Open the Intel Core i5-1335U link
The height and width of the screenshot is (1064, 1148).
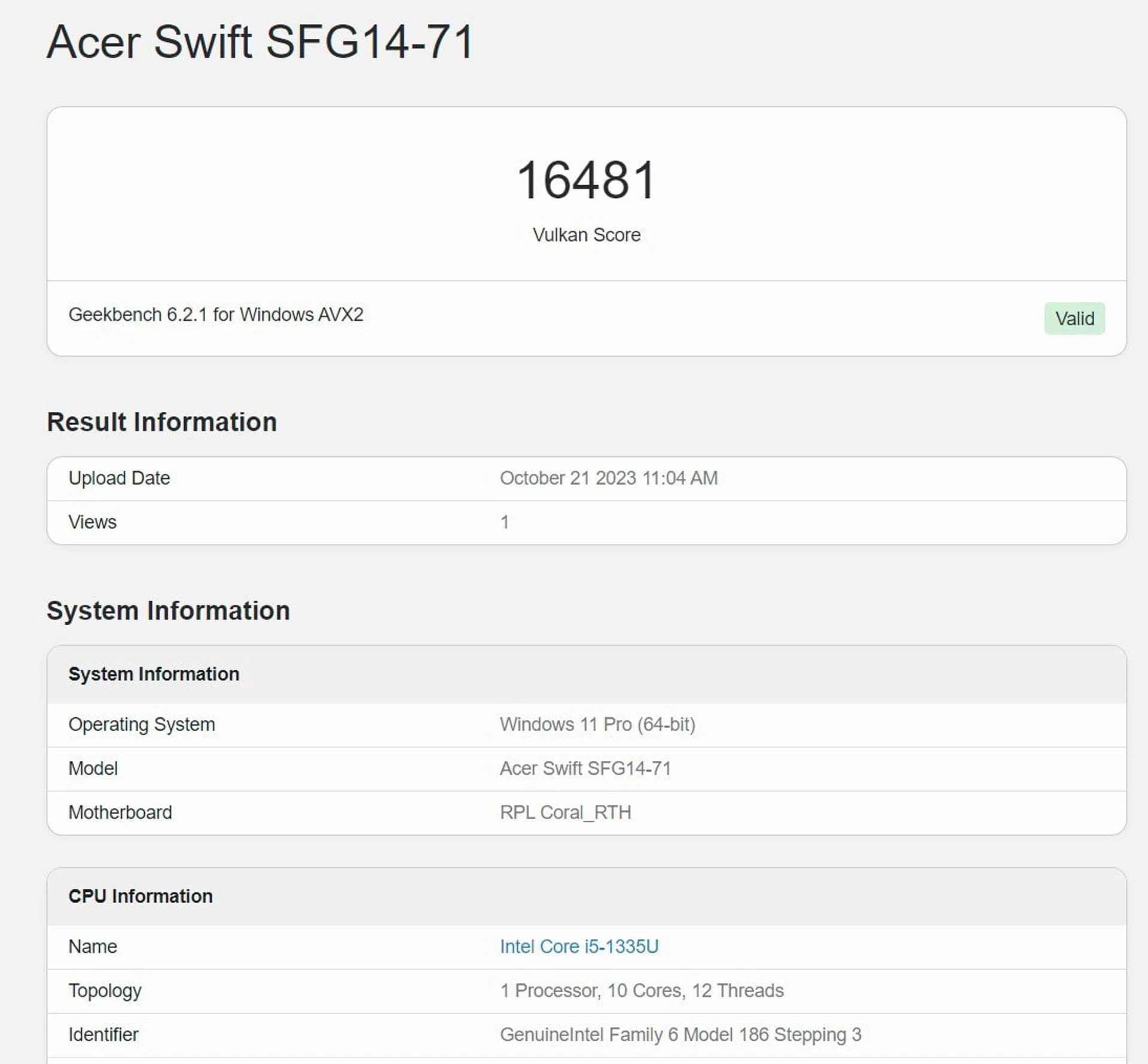pyautogui.click(x=579, y=946)
